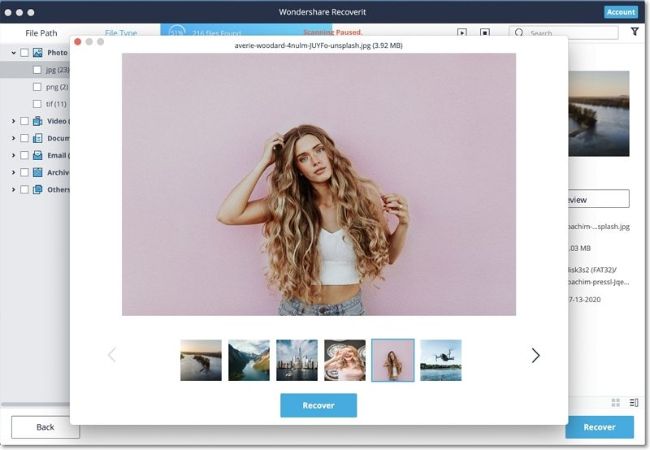Select the river sunset thumbnail
650x450 pixels.
click(x=201, y=360)
